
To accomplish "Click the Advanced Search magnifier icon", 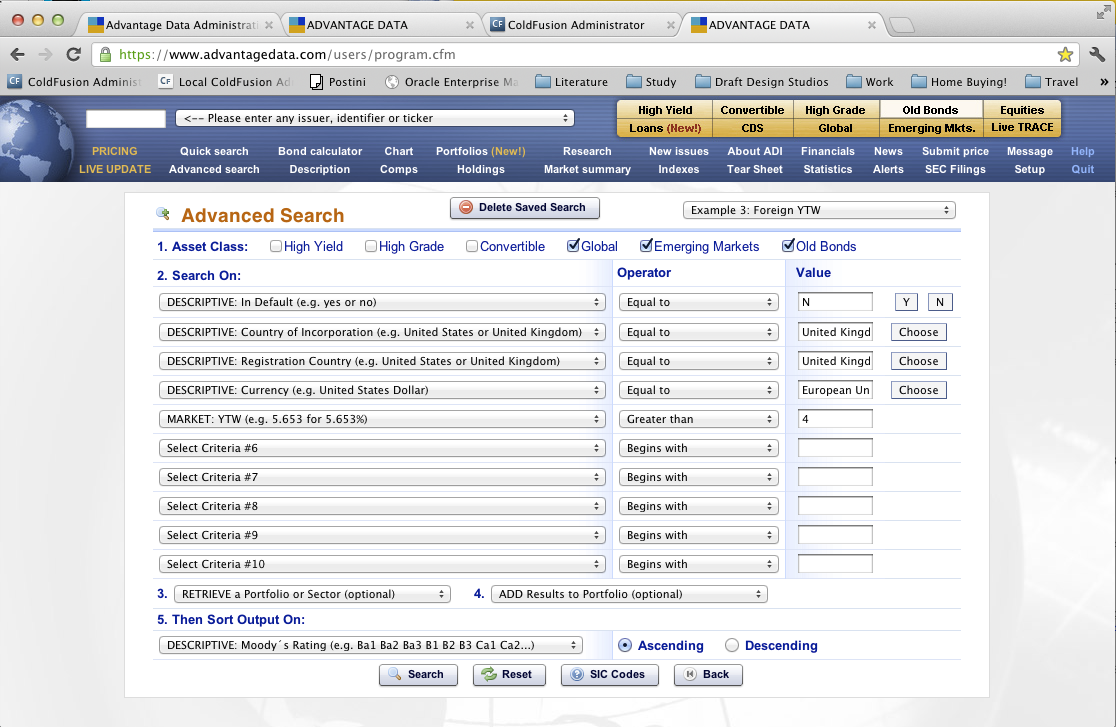I will tap(163, 214).
